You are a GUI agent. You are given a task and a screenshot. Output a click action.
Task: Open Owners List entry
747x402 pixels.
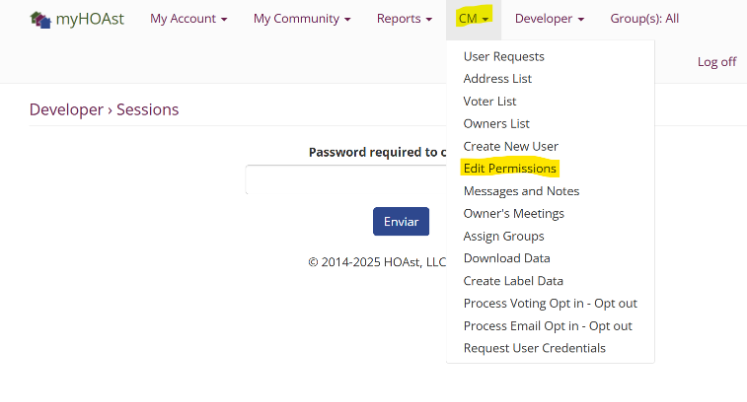point(496,124)
